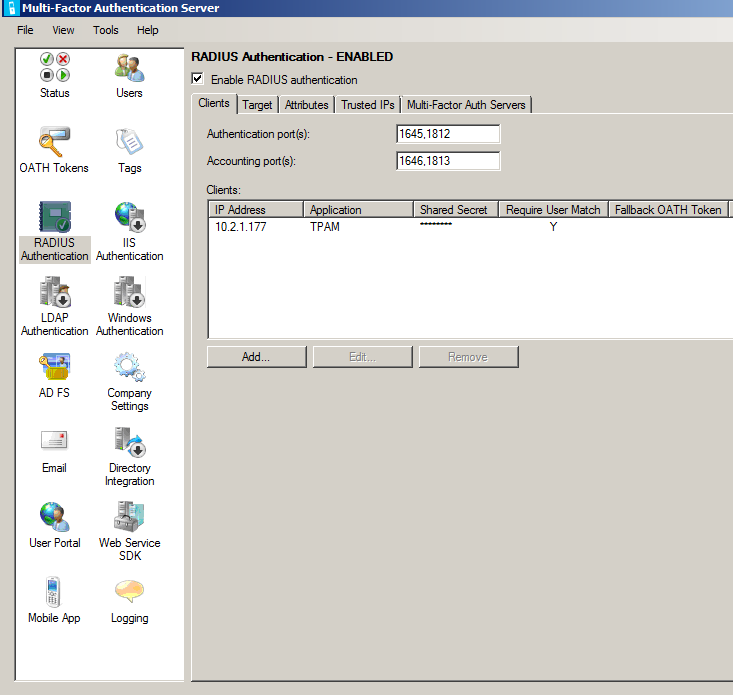Open the OATH Tokens icon
The width and height of the screenshot is (733, 695).
(55, 141)
